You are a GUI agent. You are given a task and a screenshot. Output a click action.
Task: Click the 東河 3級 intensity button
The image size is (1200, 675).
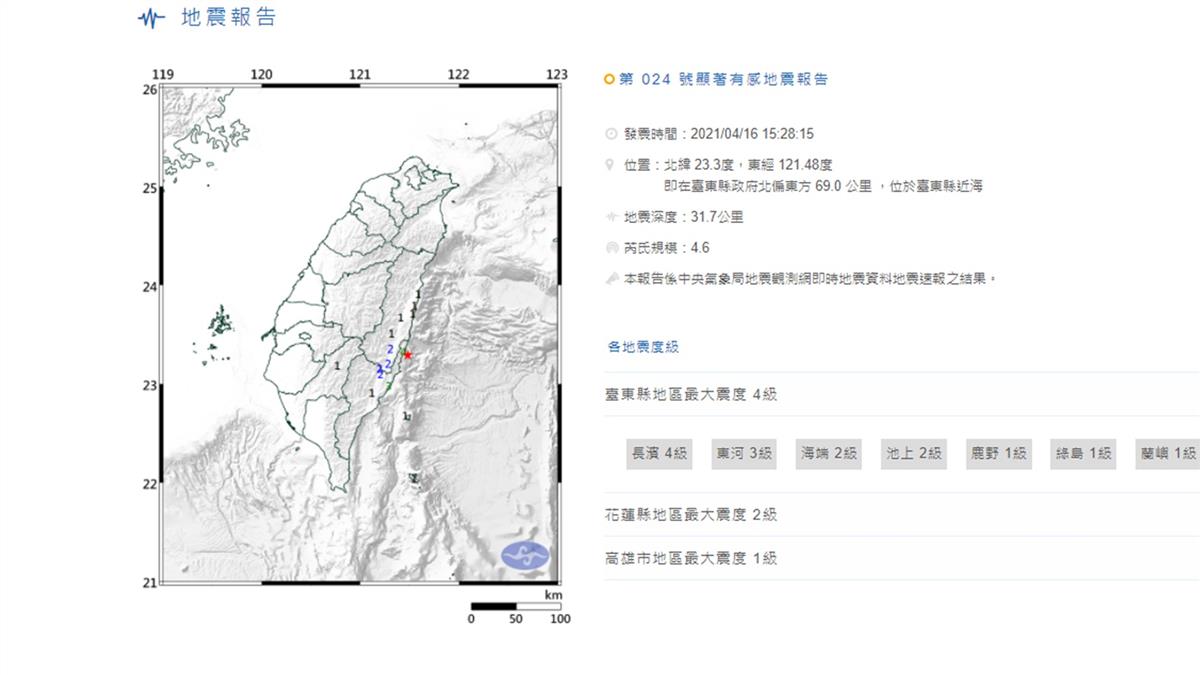coord(742,453)
